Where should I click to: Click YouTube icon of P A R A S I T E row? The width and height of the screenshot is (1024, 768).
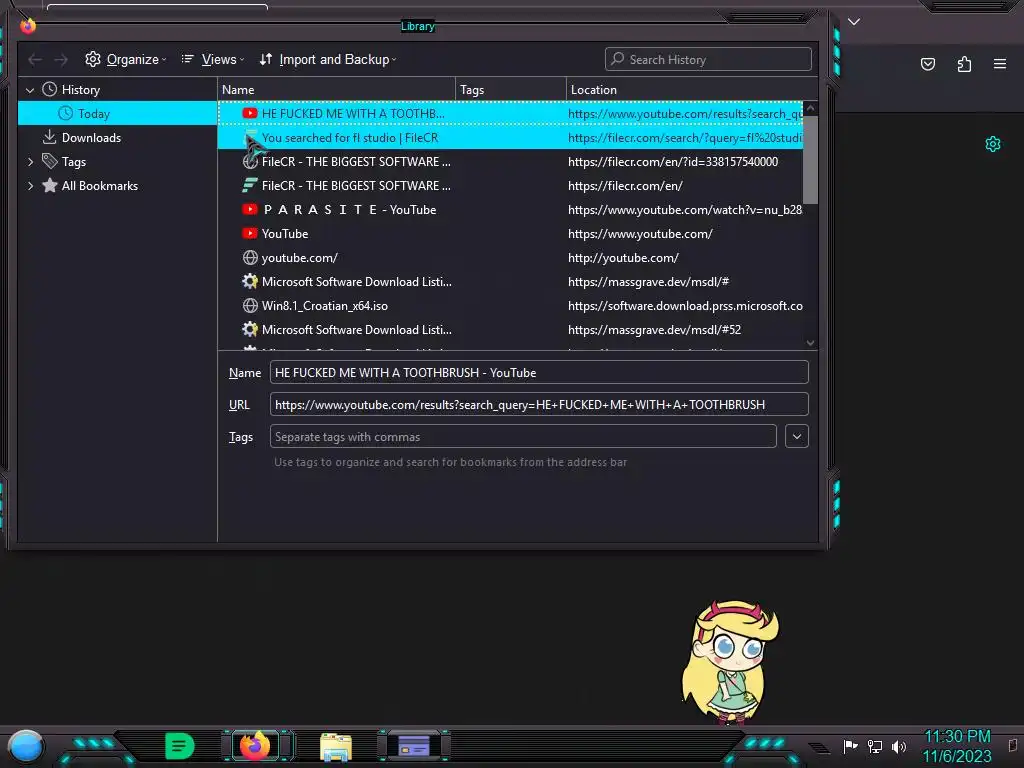click(249, 210)
